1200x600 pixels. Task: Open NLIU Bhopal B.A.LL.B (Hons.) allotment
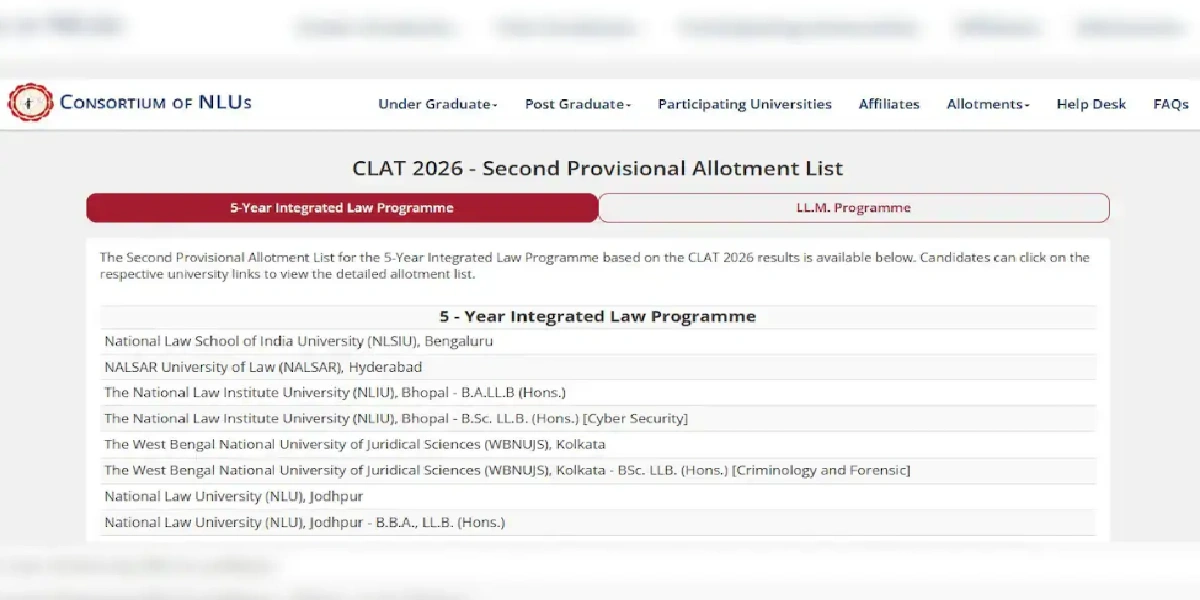tap(335, 392)
